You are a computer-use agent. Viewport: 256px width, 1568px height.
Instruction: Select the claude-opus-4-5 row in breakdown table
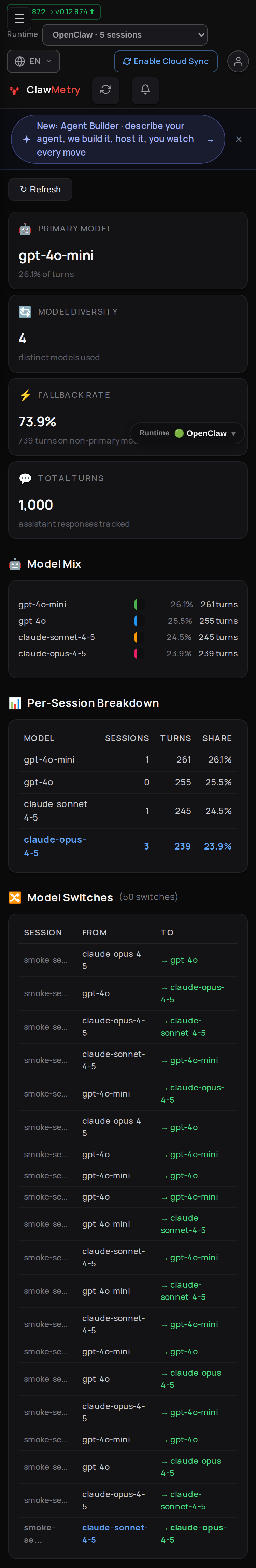click(128, 846)
